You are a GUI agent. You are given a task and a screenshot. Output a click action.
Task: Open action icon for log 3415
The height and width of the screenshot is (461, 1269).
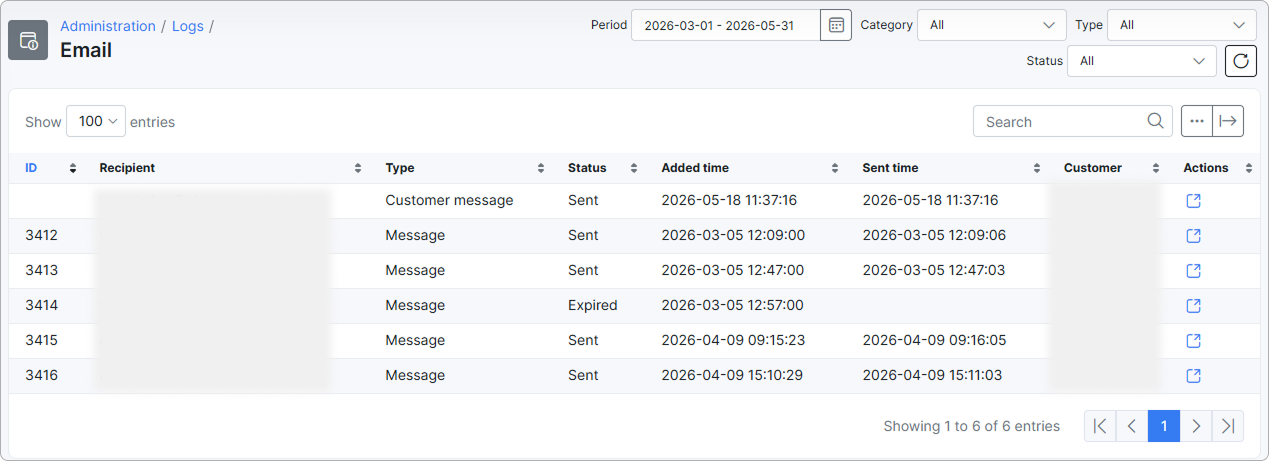coord(1193,341)
